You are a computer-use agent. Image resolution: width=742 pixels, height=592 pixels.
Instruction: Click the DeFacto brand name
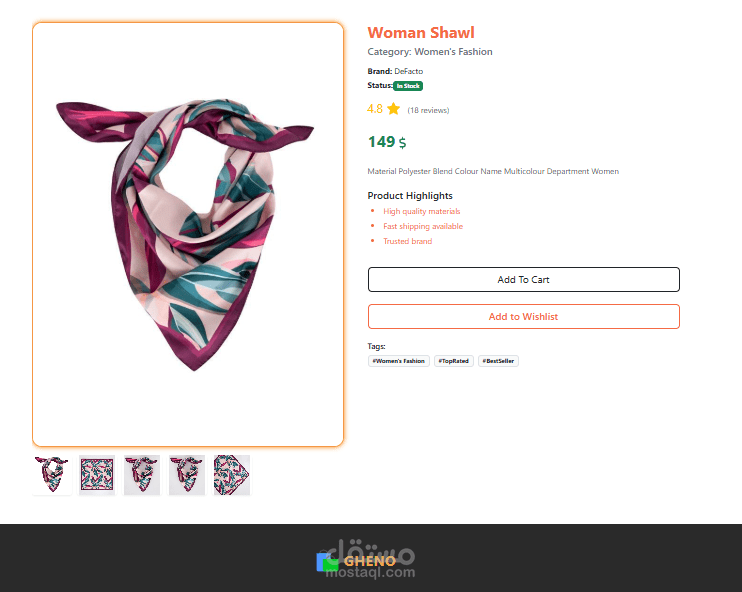(x=408, y=71)
